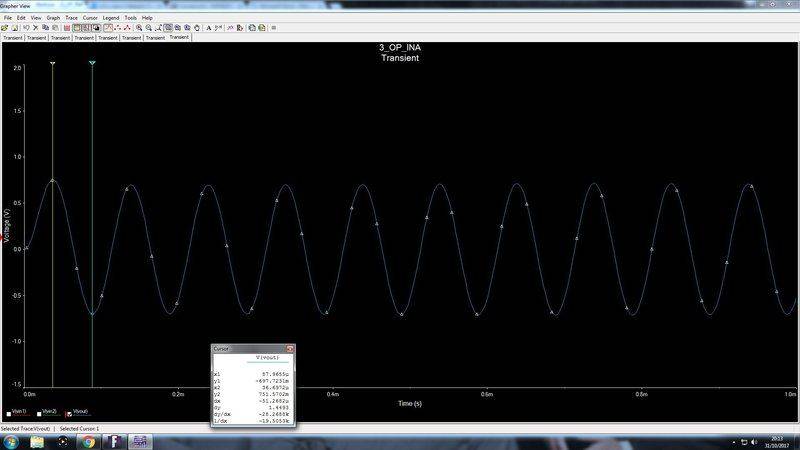Open Google Chrome from the taskbar

(87, 441)
